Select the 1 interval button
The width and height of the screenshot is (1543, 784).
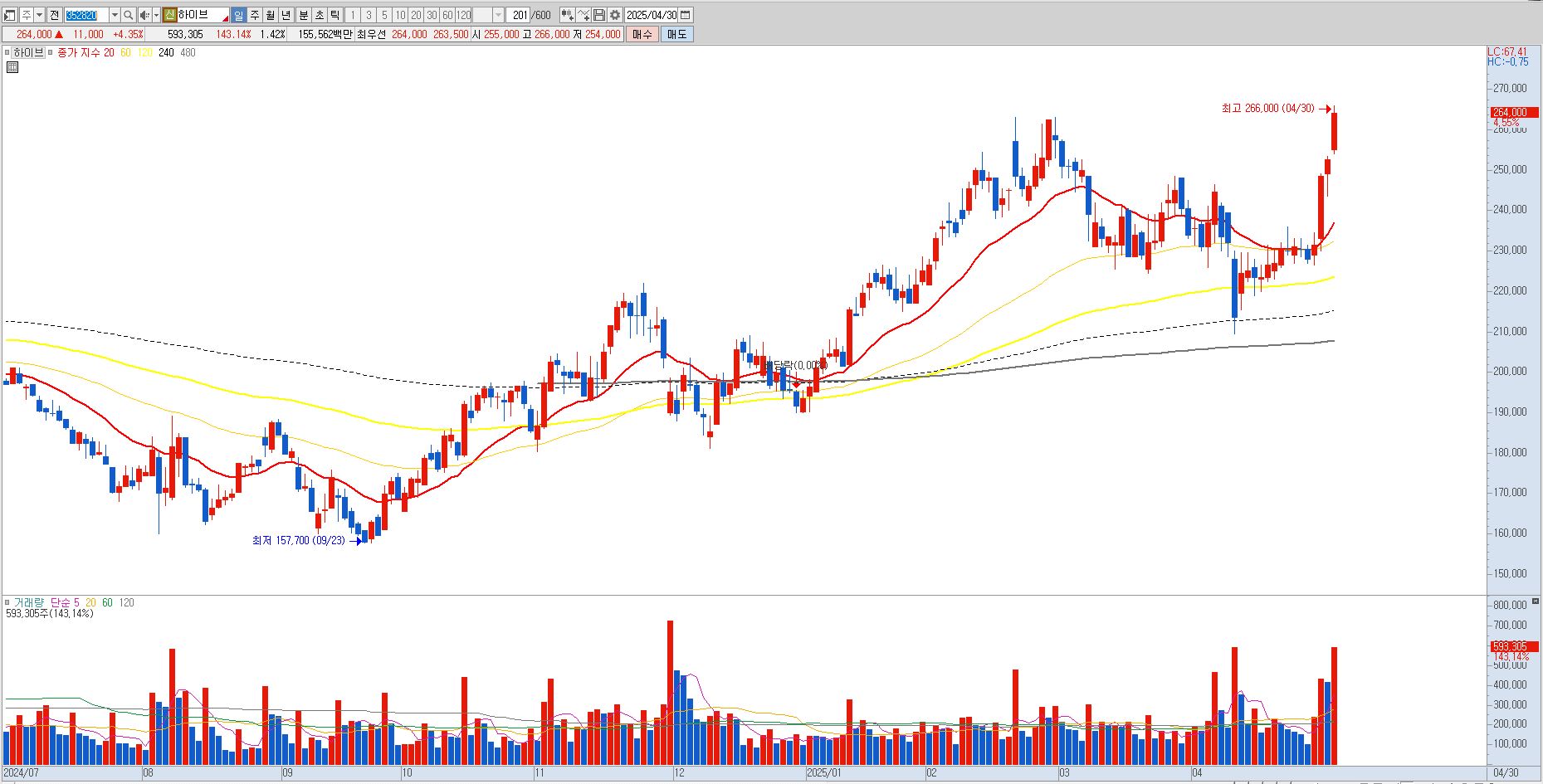[x=353, y=15]
